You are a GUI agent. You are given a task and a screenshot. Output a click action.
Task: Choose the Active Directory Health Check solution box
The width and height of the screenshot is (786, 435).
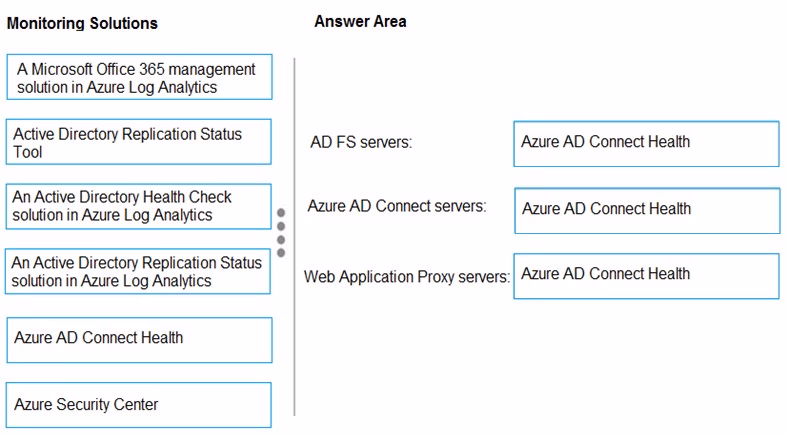coord(139,206)
